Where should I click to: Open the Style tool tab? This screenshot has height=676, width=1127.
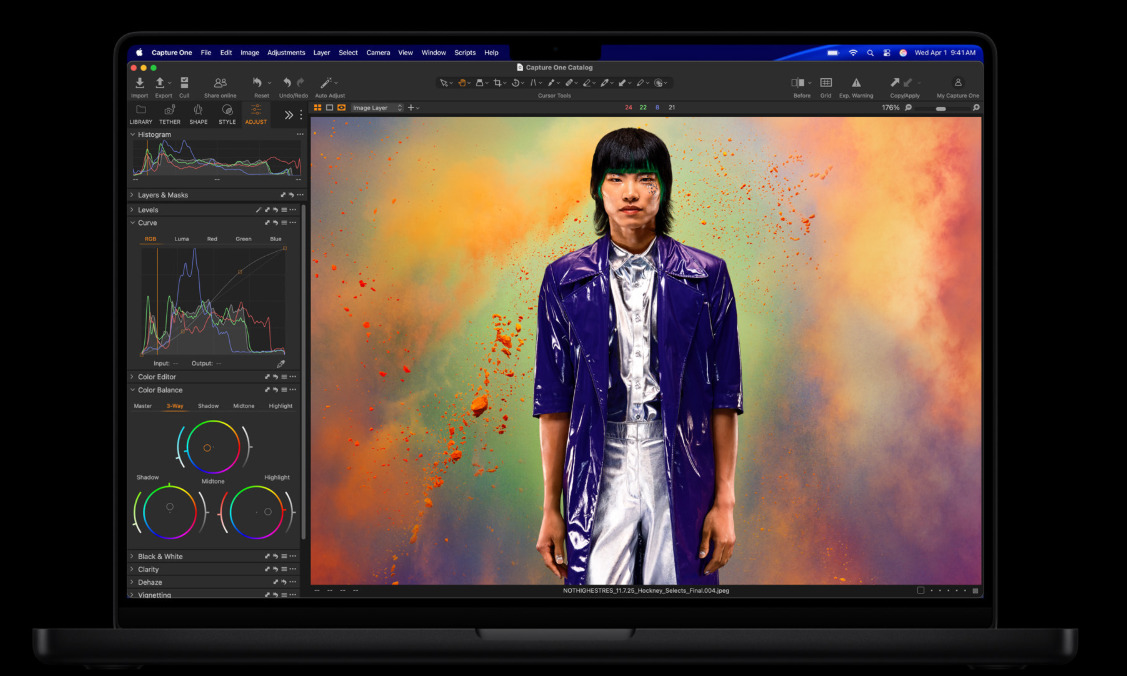(x=227, y=114)
